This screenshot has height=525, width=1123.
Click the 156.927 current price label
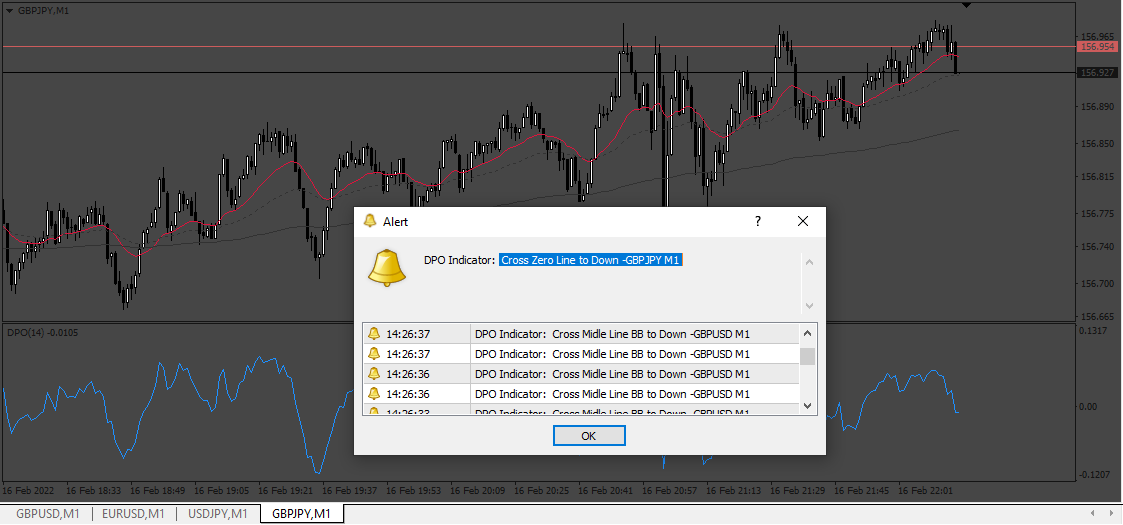[1097, 72]
